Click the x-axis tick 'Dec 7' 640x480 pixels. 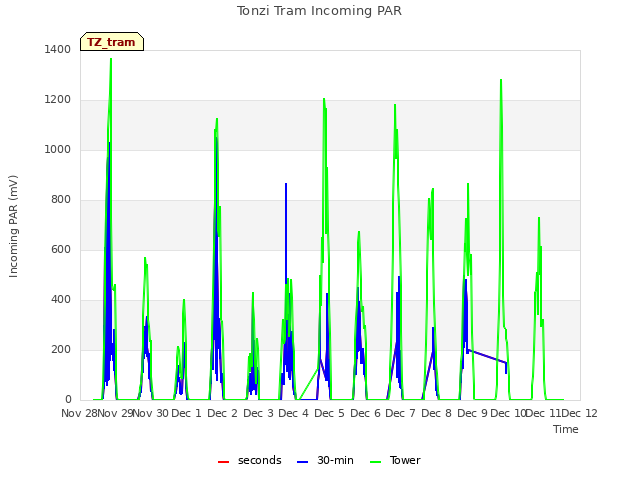coord(400,413)
